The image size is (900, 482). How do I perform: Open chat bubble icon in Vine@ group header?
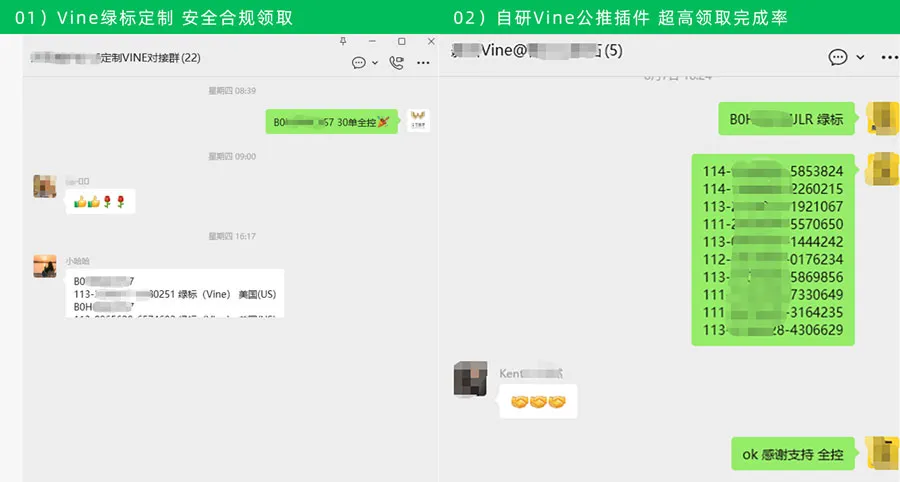tap(837, 57)
